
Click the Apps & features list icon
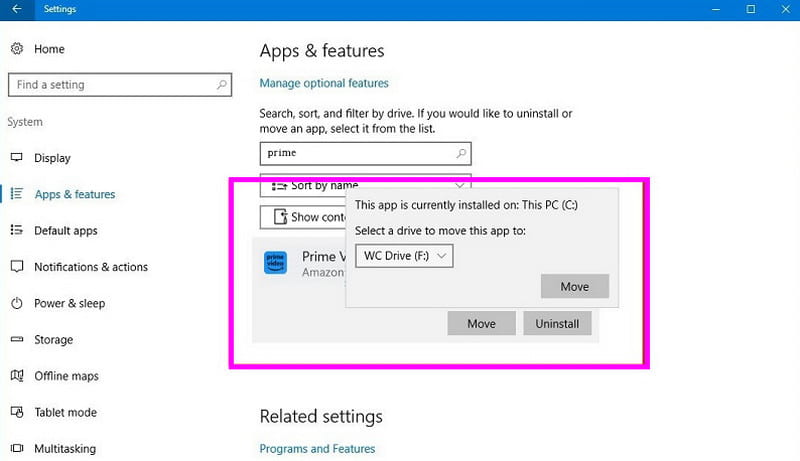[x=17, y=194]
